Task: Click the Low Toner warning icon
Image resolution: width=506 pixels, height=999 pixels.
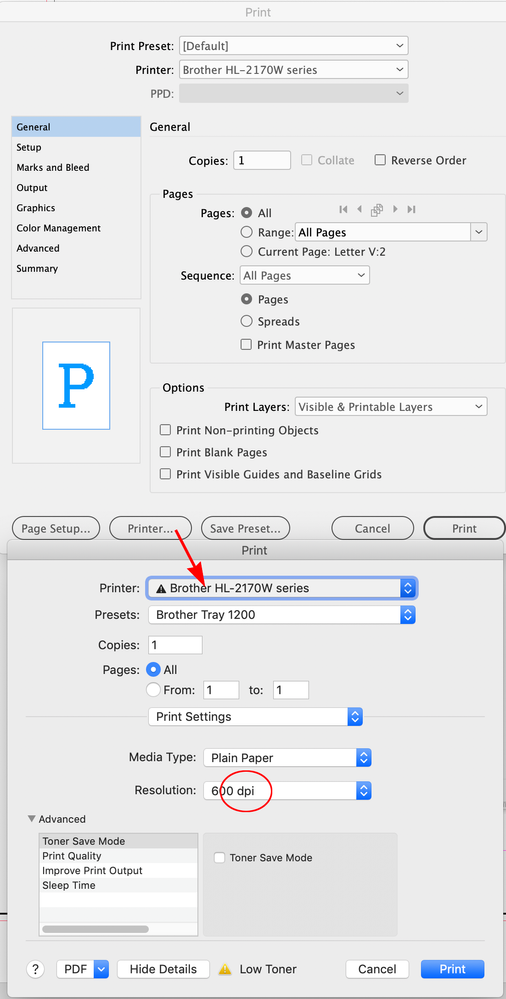Action: pyautogui.click(x=225, y=970)
